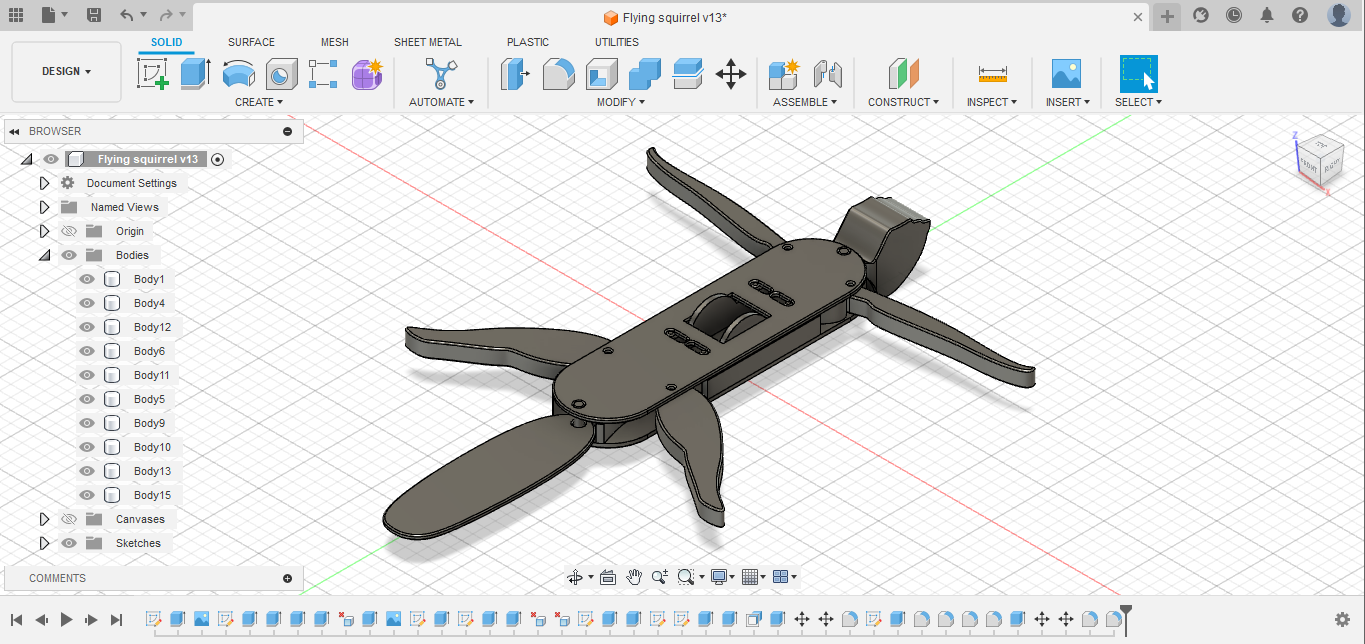This screenshot has width=1365, height=644.
Task: Jump to timeline beginning
Action: 16,620
